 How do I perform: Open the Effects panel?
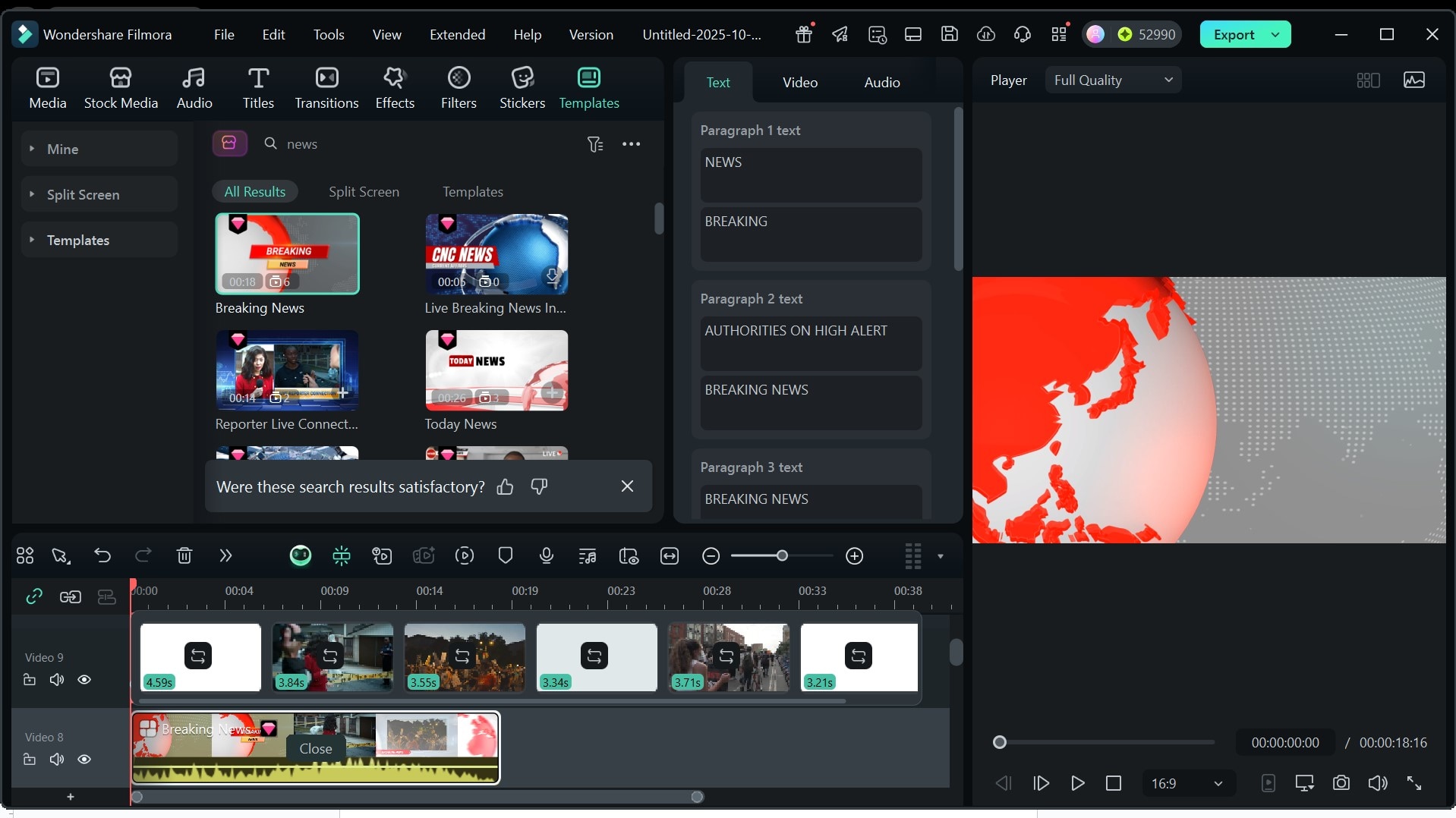click(395, 88)
